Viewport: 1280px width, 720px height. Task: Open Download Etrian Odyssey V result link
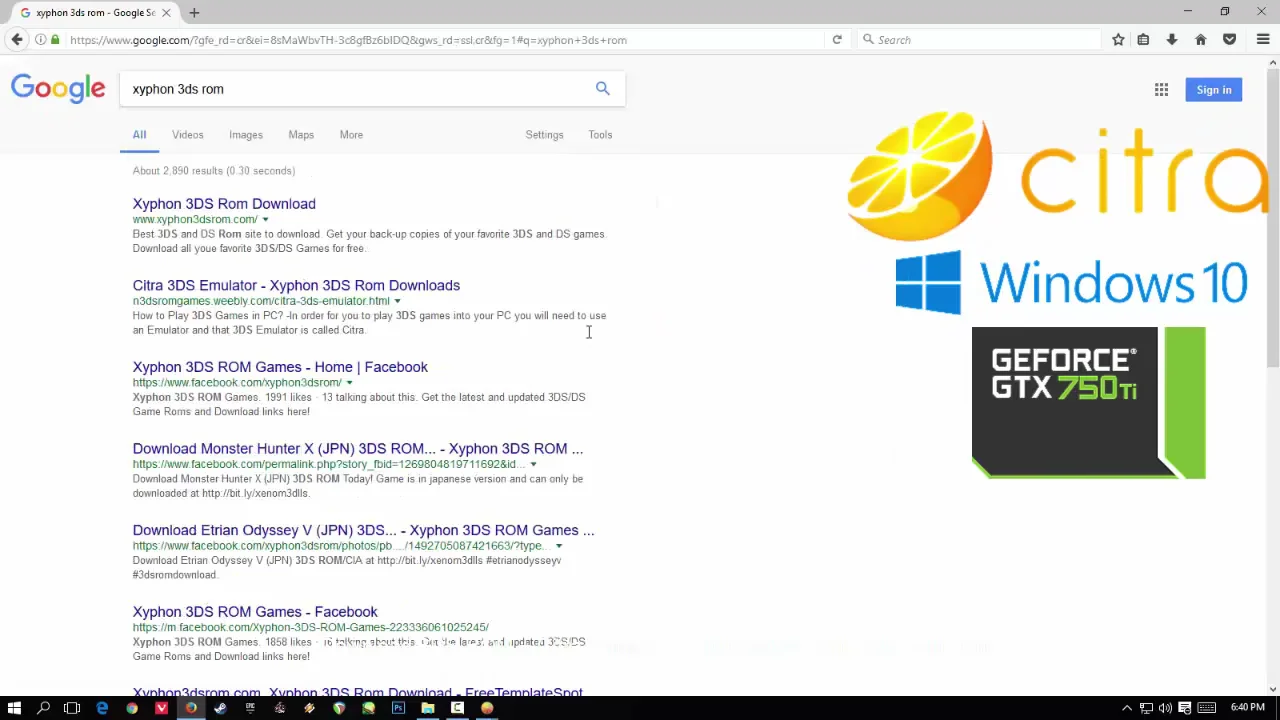tap(363, 530)
